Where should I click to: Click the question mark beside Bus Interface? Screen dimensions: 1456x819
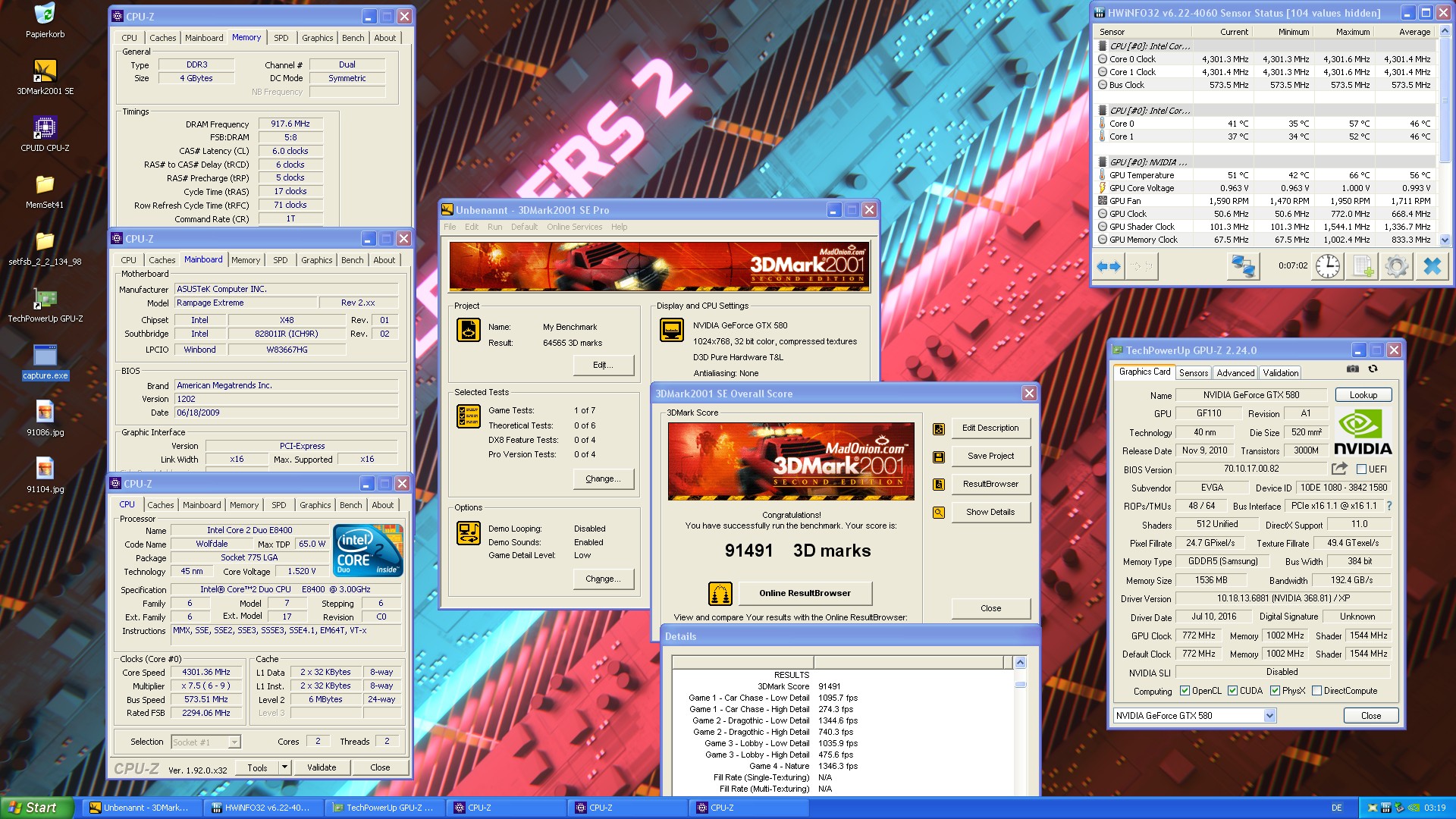tap(1389, 506)
